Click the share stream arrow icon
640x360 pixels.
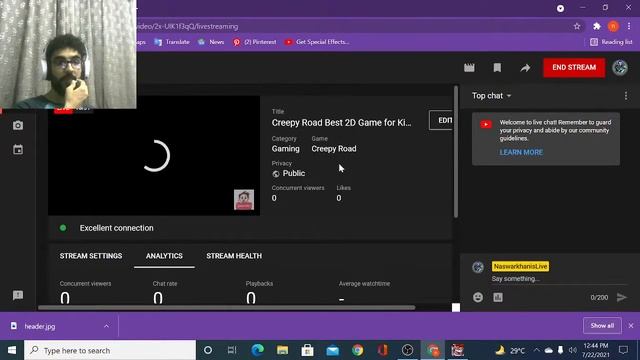pos(525,68)
